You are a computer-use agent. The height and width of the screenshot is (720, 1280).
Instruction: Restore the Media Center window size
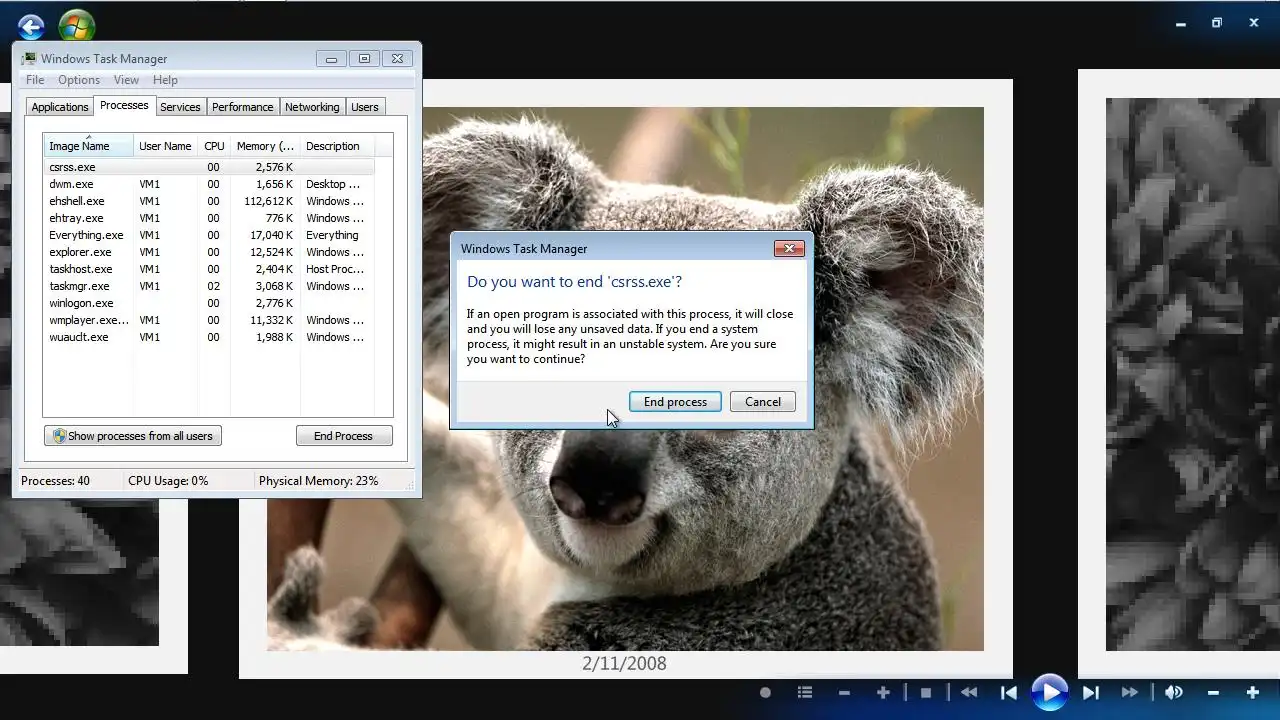pyautogui.click(x=1217, y=23)
